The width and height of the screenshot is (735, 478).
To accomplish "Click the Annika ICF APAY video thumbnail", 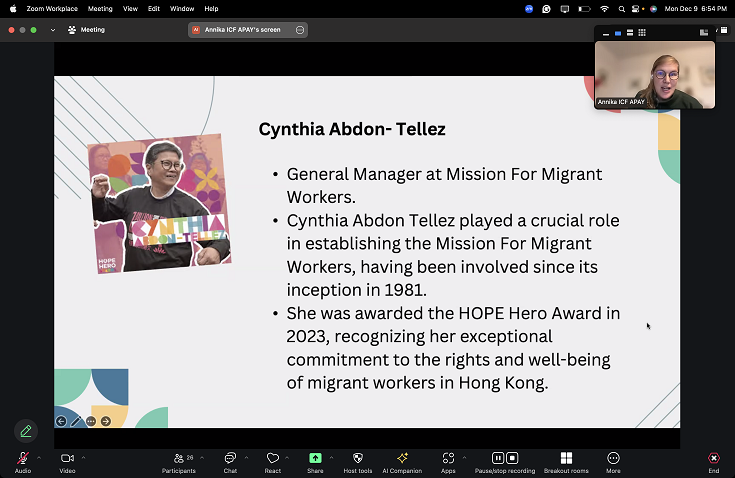I will click(x=655, y=75).
